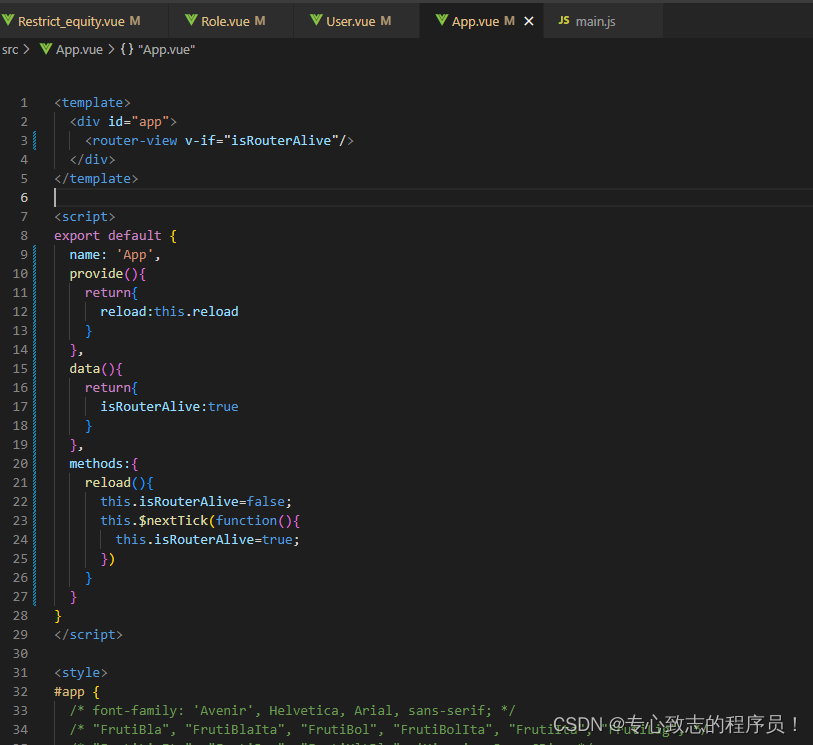
Task: Click the font-family 'Avenir' comment line
Action: click(292, 711)
